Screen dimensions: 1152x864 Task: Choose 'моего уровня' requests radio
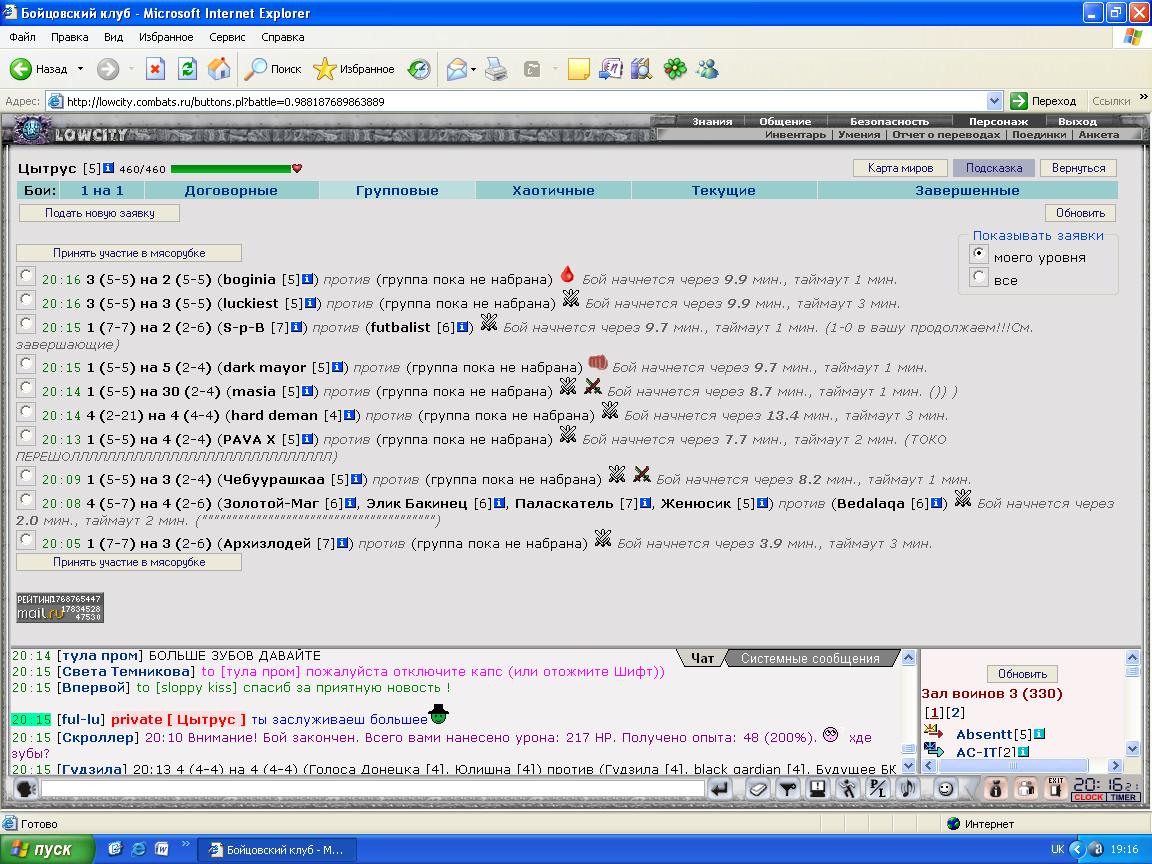pos(979,254)
